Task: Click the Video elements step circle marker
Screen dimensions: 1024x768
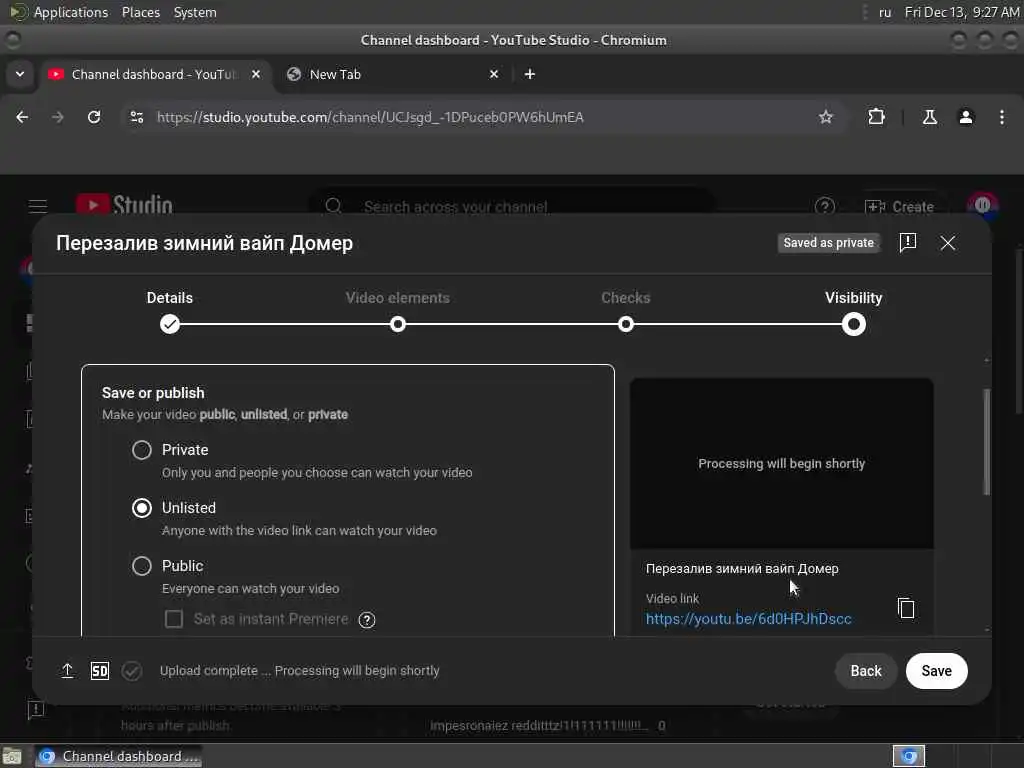Action: [398, 324]
